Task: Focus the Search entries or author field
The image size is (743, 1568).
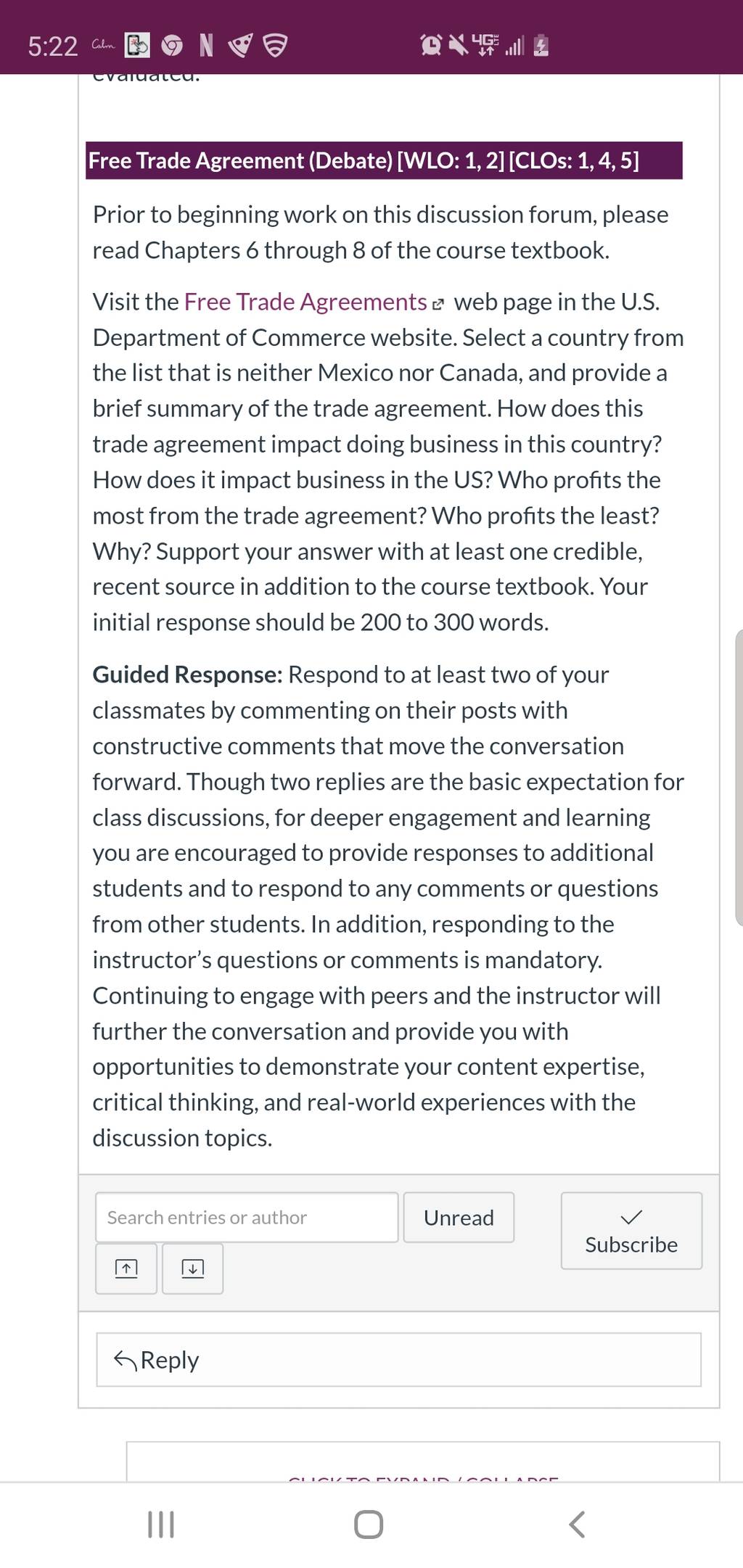Action: pos(247,1217)
